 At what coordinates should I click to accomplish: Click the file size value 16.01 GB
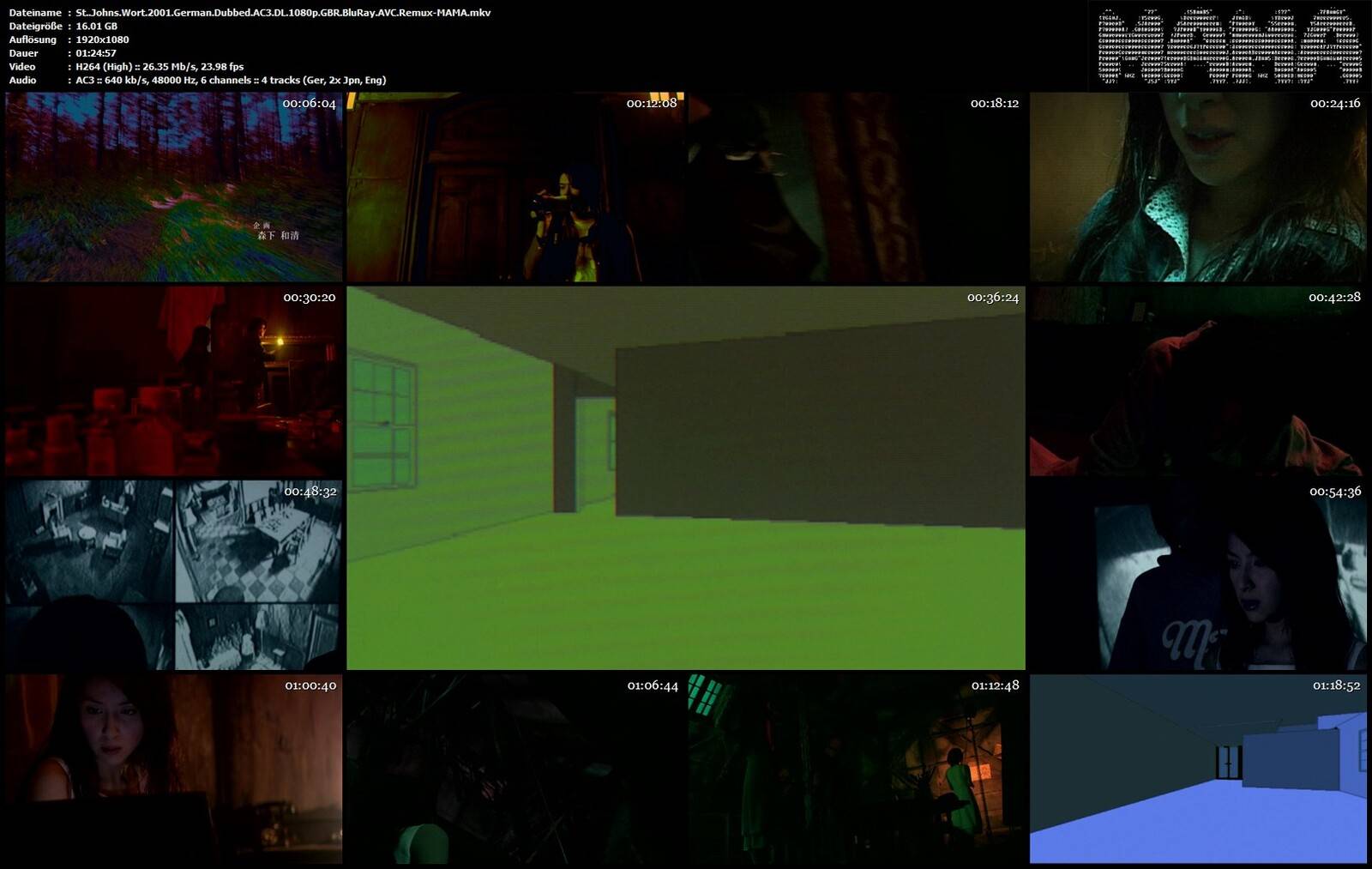[96, 27]
